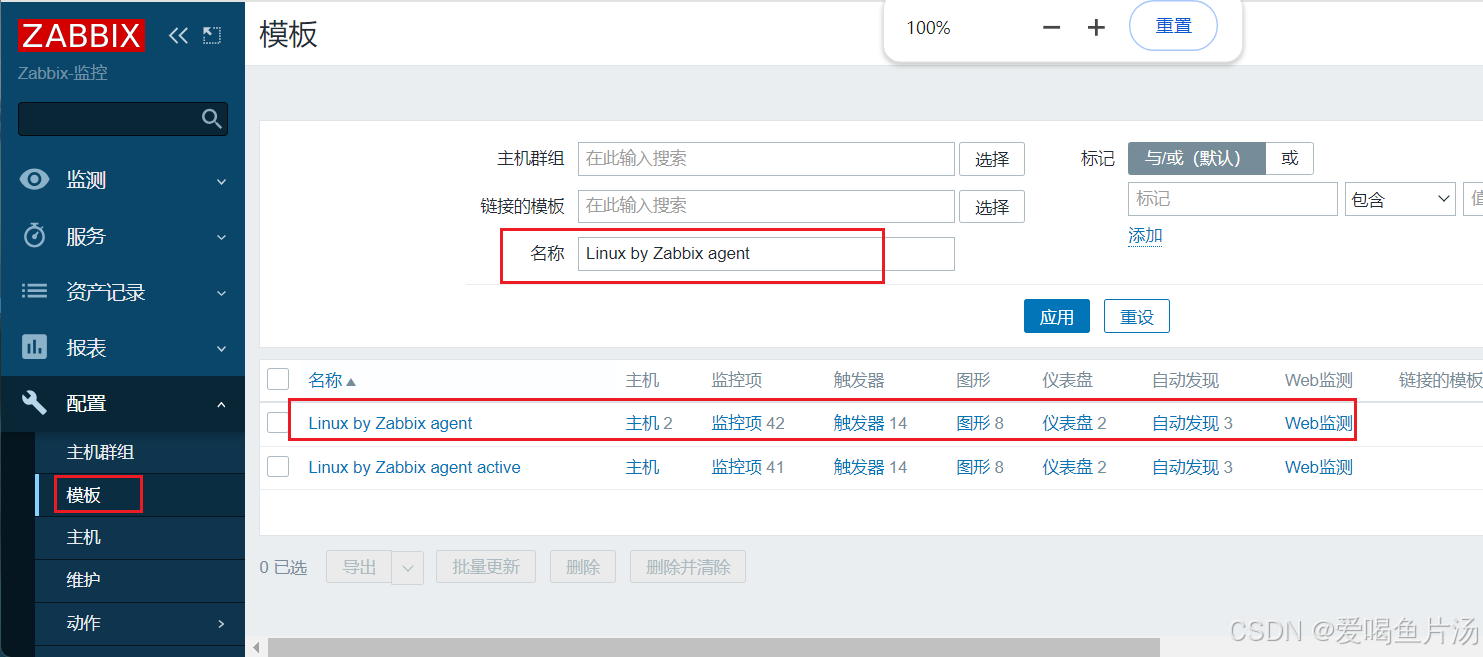Viewport: 1483px width, 657px height.
Task: Open 主机 in the sidebar menu
Action: point(84,537)
